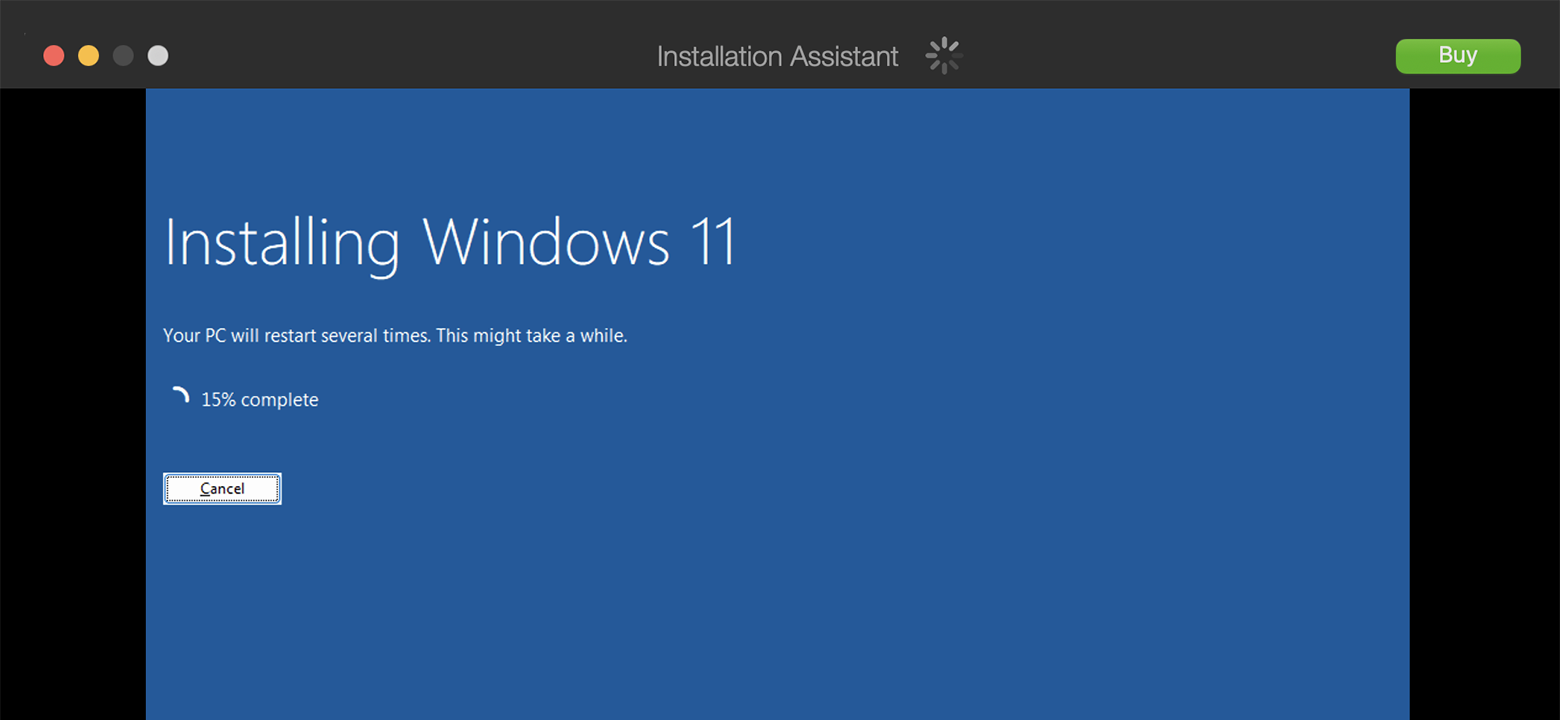The height and width of the screenshot is (720, 1560).
Task: Click the 'Your PC will restart' sentence
Action: point(297,336)
